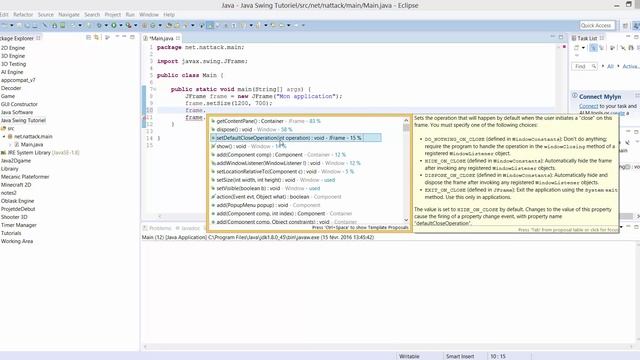640x360 pixels.
Task: Click the Debug bug toolbar icon
Action: click(x=99, y=25)
